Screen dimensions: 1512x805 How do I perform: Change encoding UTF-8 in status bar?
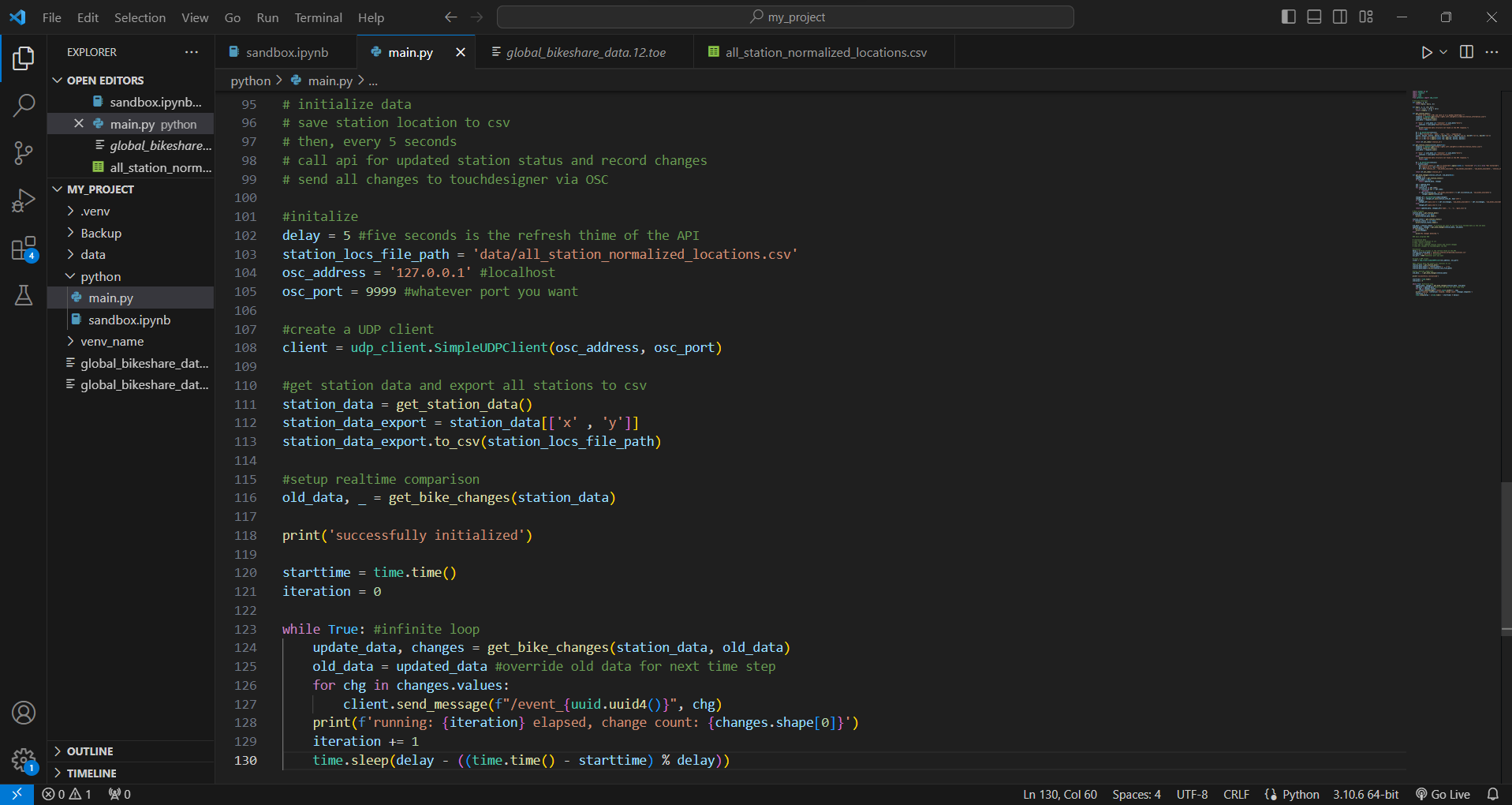1192,794
